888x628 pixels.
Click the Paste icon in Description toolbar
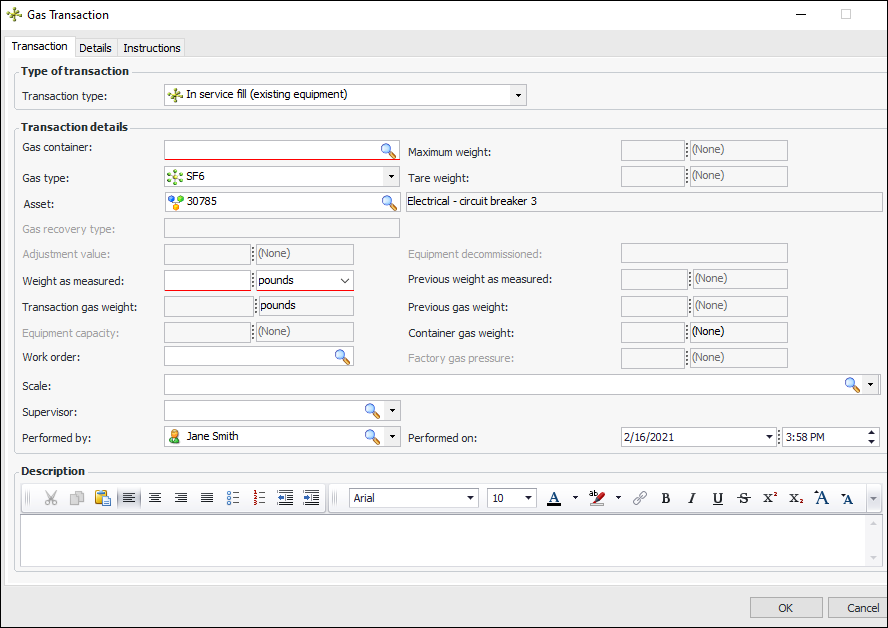click(x=102, y=498)
